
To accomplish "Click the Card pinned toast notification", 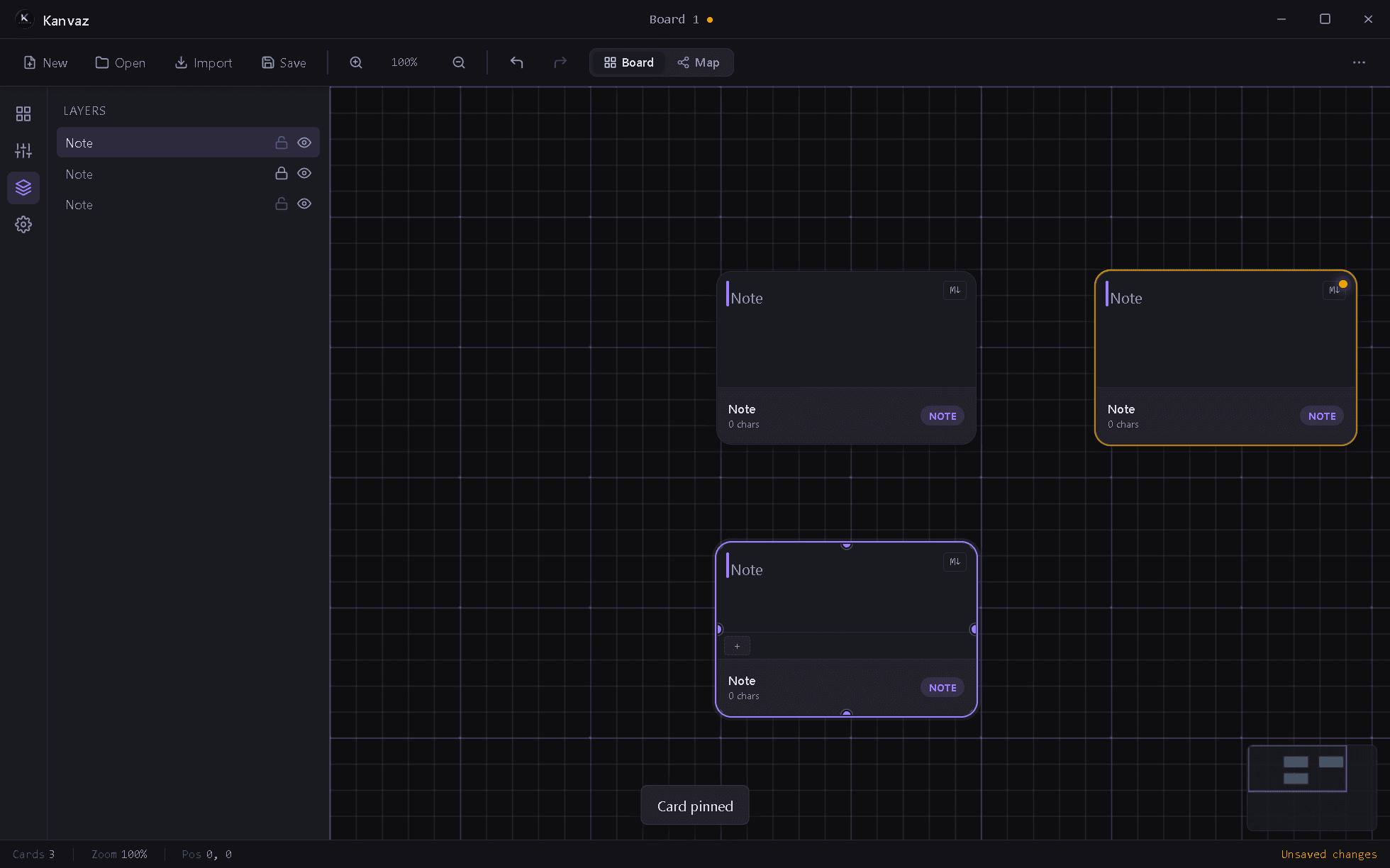I will pyautogui.click(x=695, y=806).
